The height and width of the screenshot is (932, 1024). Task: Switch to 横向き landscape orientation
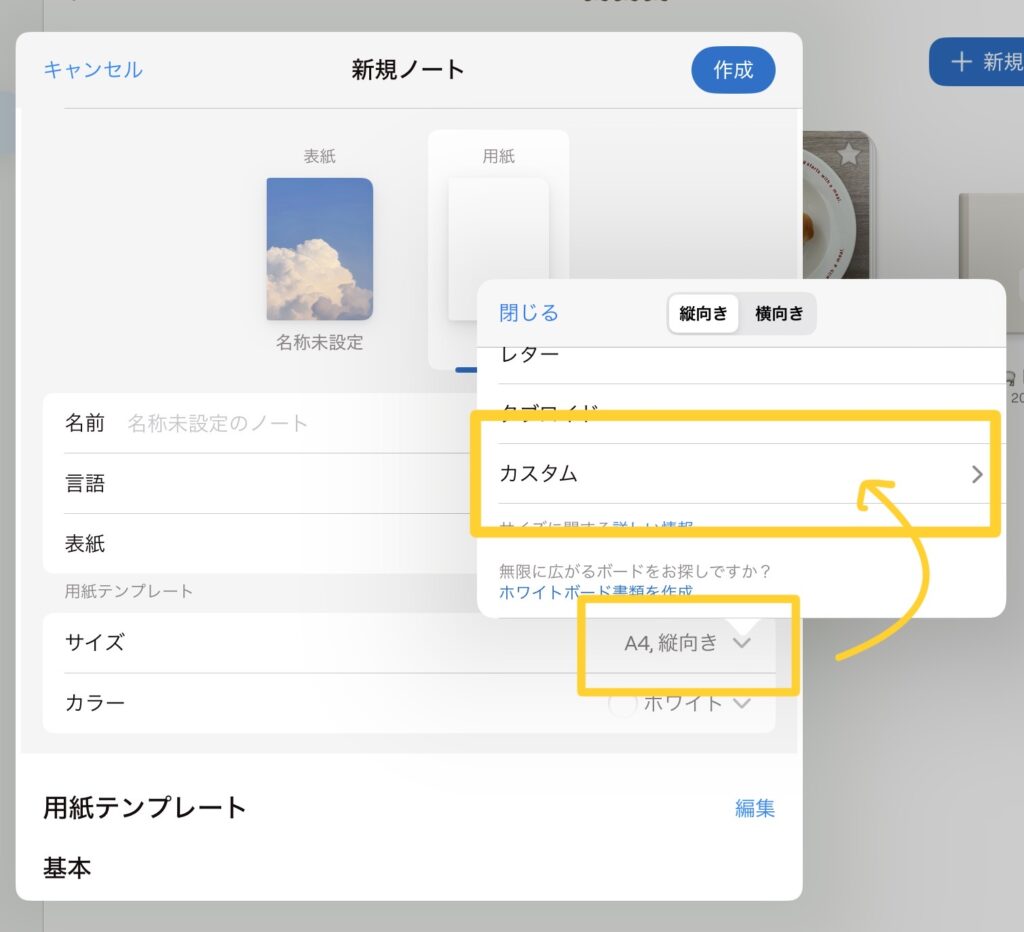point(779,314)
